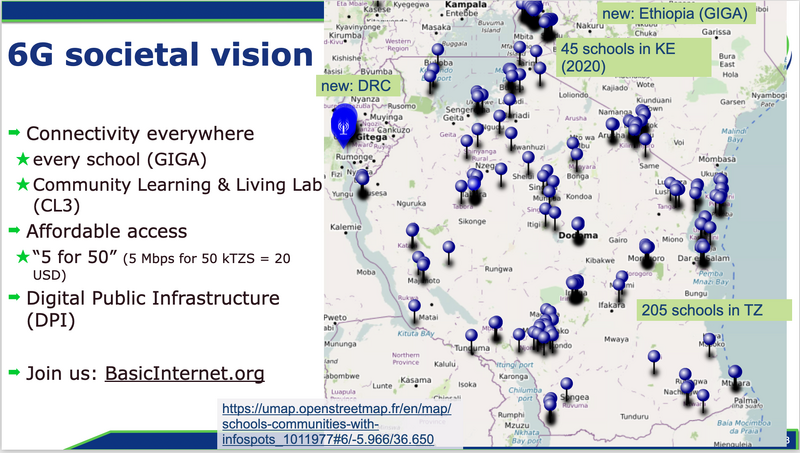Click the large antenna marker near Gitega
This screenshot has width=800, height=453.
[x=344, y=125]
